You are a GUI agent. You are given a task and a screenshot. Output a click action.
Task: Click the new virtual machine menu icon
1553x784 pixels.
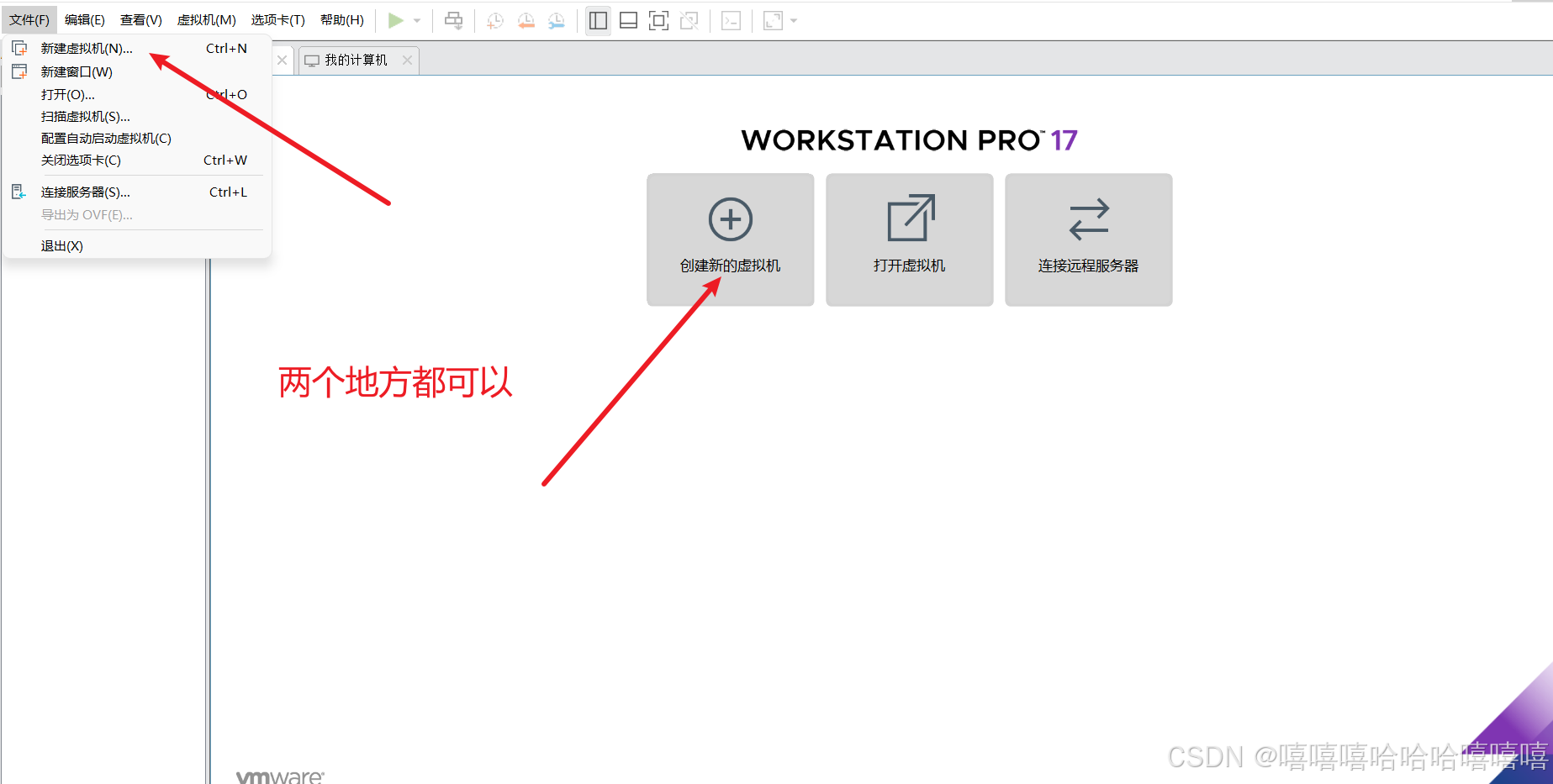pos(19,48)
